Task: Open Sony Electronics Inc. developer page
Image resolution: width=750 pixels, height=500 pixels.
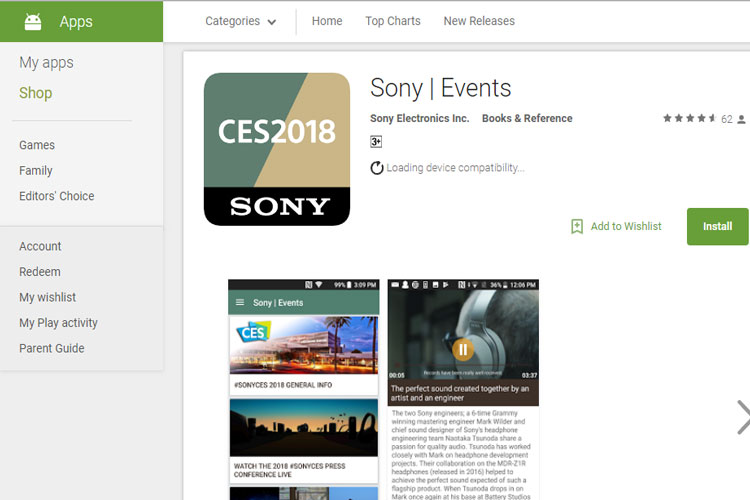Action: coord(419,118)
